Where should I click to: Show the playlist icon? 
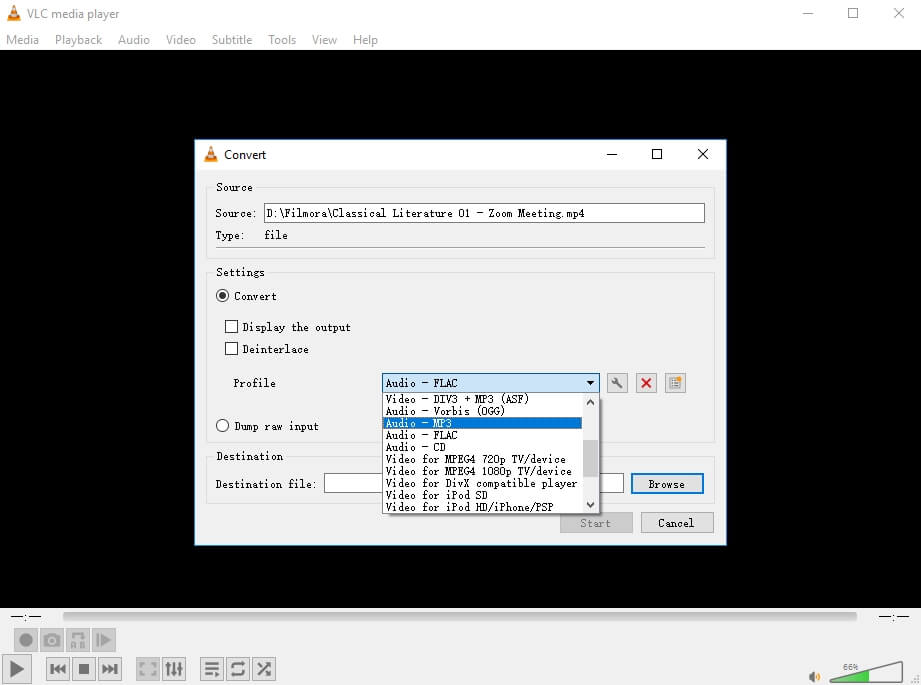(x=212, y=669)
